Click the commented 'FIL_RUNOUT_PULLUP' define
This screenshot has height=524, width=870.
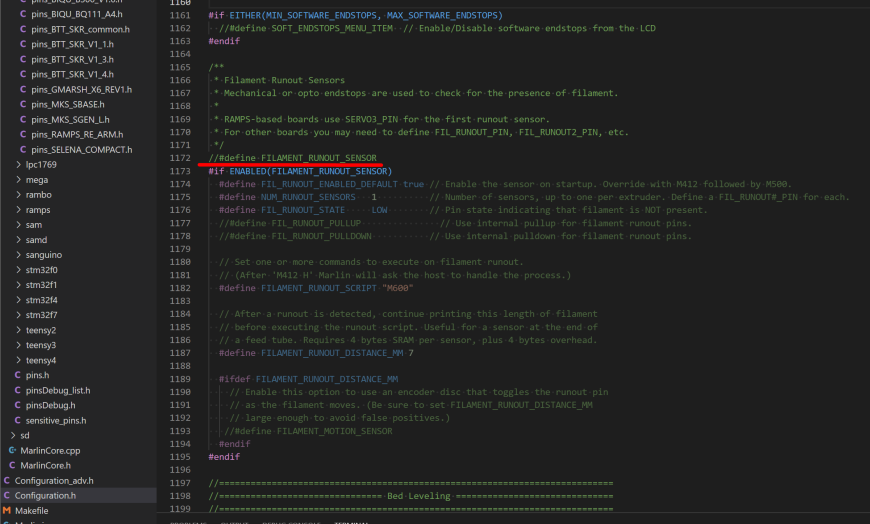(316, 223)
